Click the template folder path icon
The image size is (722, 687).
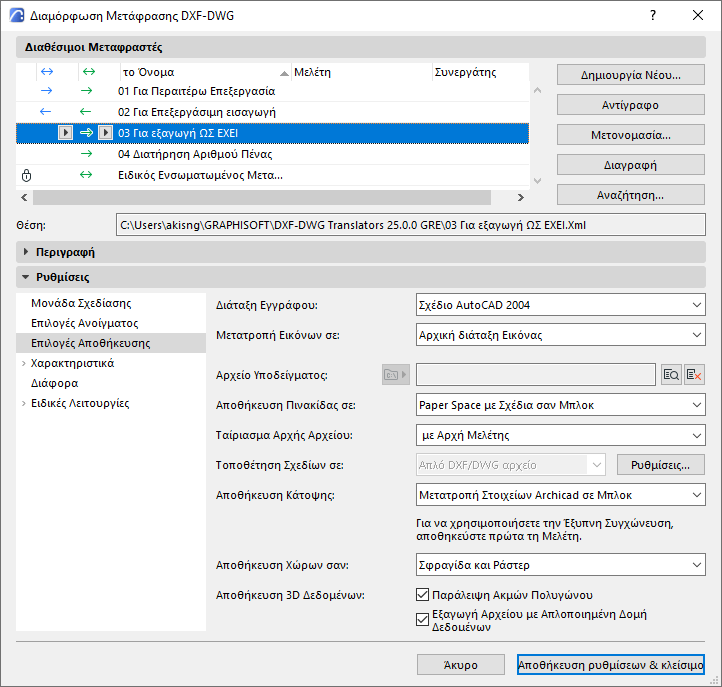pos(396,375)
